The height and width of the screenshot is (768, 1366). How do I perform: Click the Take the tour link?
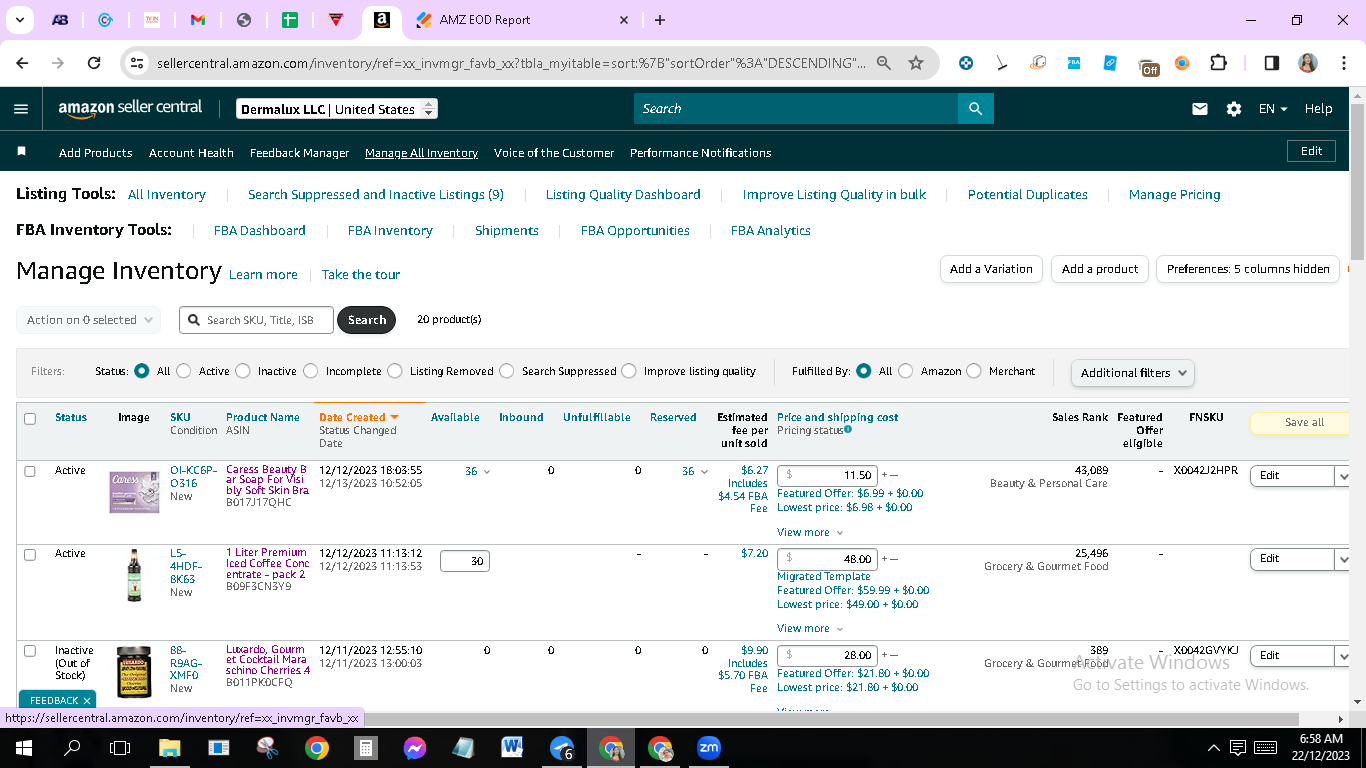[361, 275]
